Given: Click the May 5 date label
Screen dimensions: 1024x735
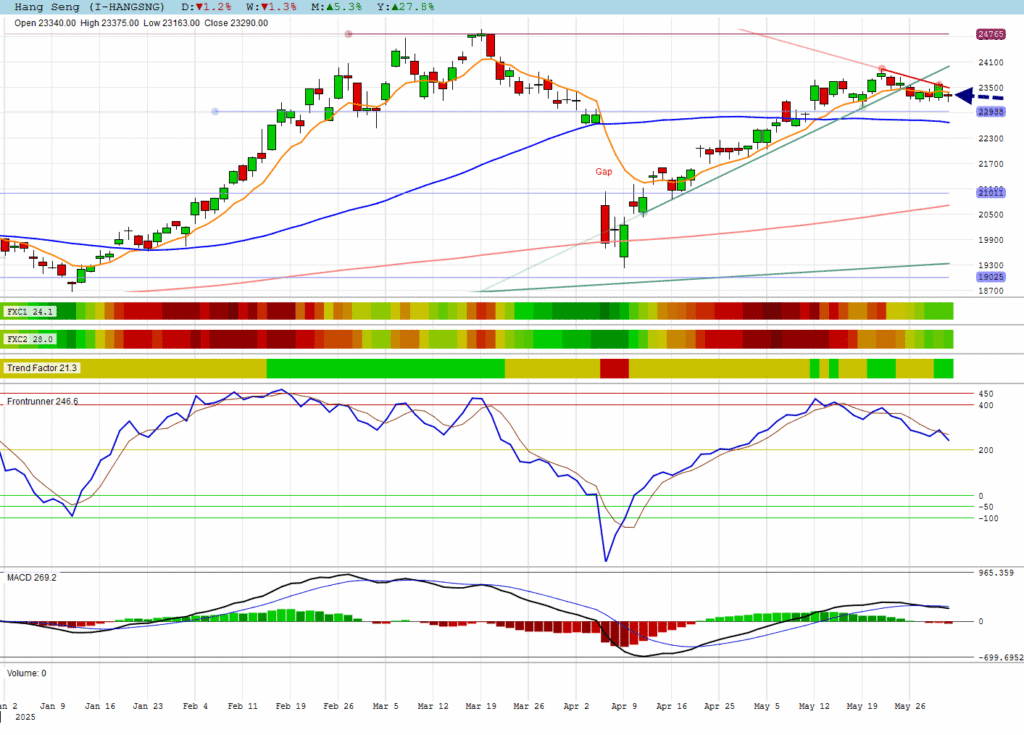Looking at the screenshot, I should coord(766,706).
